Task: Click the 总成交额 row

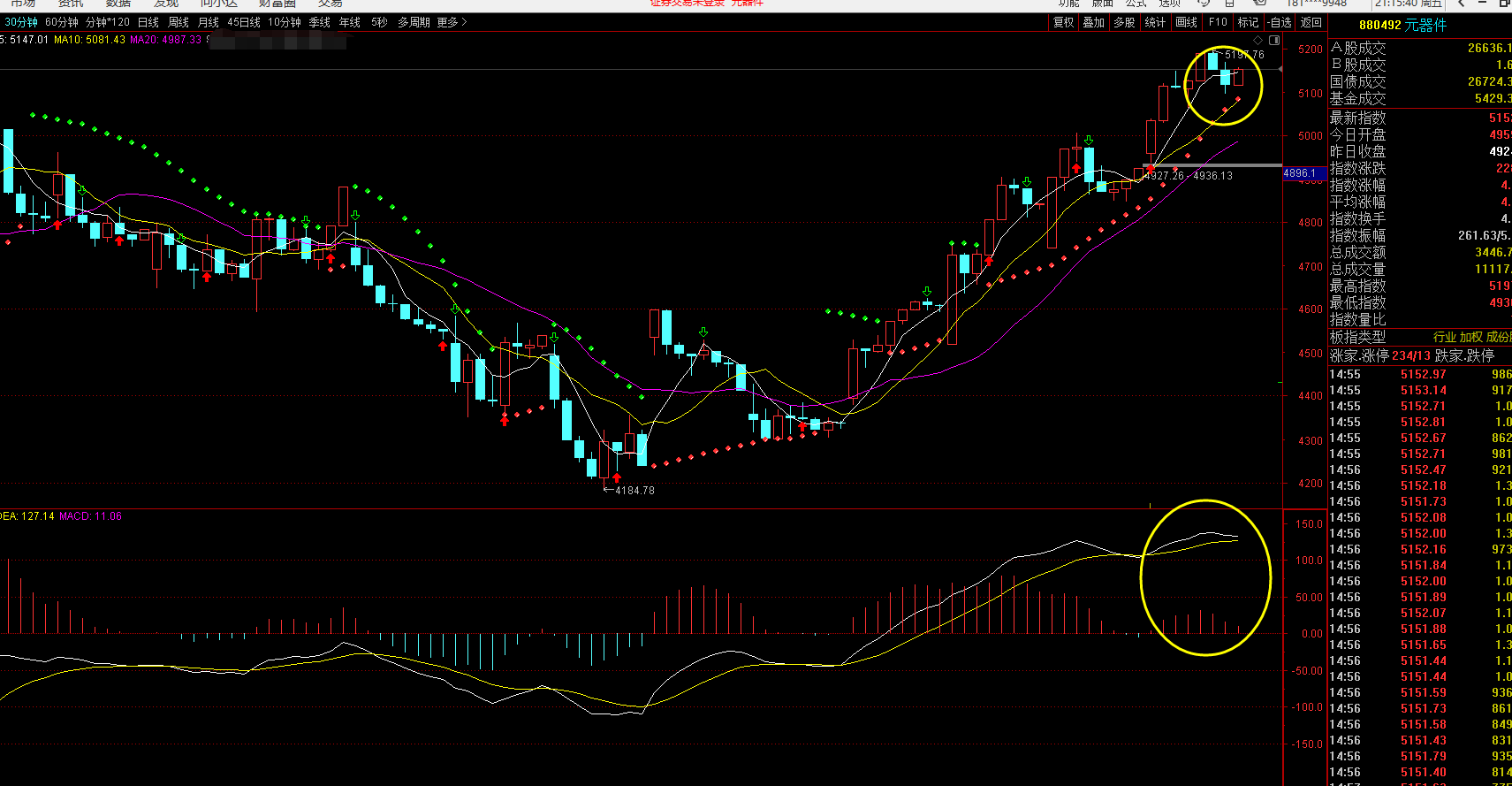Action: (x=1419, y=252)
